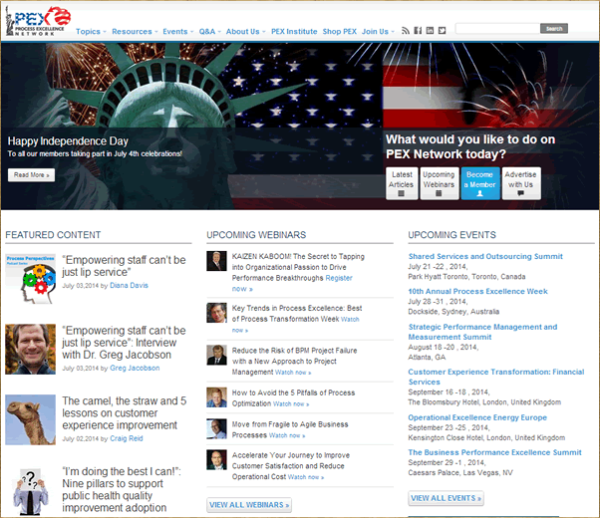The image size is (600, 518).
Task: Click the Happy Independence Day banner headline
Action: tap(68, 141)
